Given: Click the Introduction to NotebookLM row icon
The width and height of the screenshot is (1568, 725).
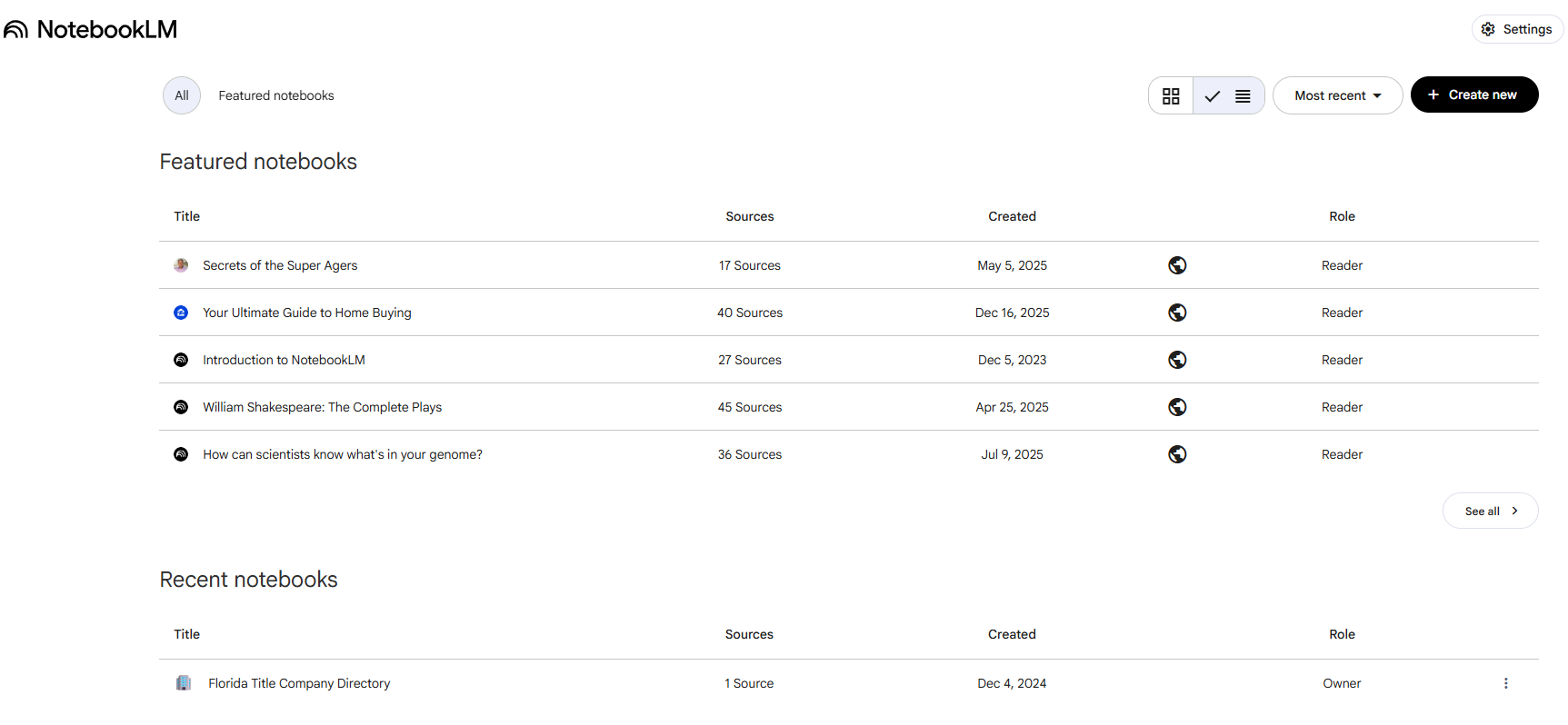Looking at the screenshot, I should 181,360.
